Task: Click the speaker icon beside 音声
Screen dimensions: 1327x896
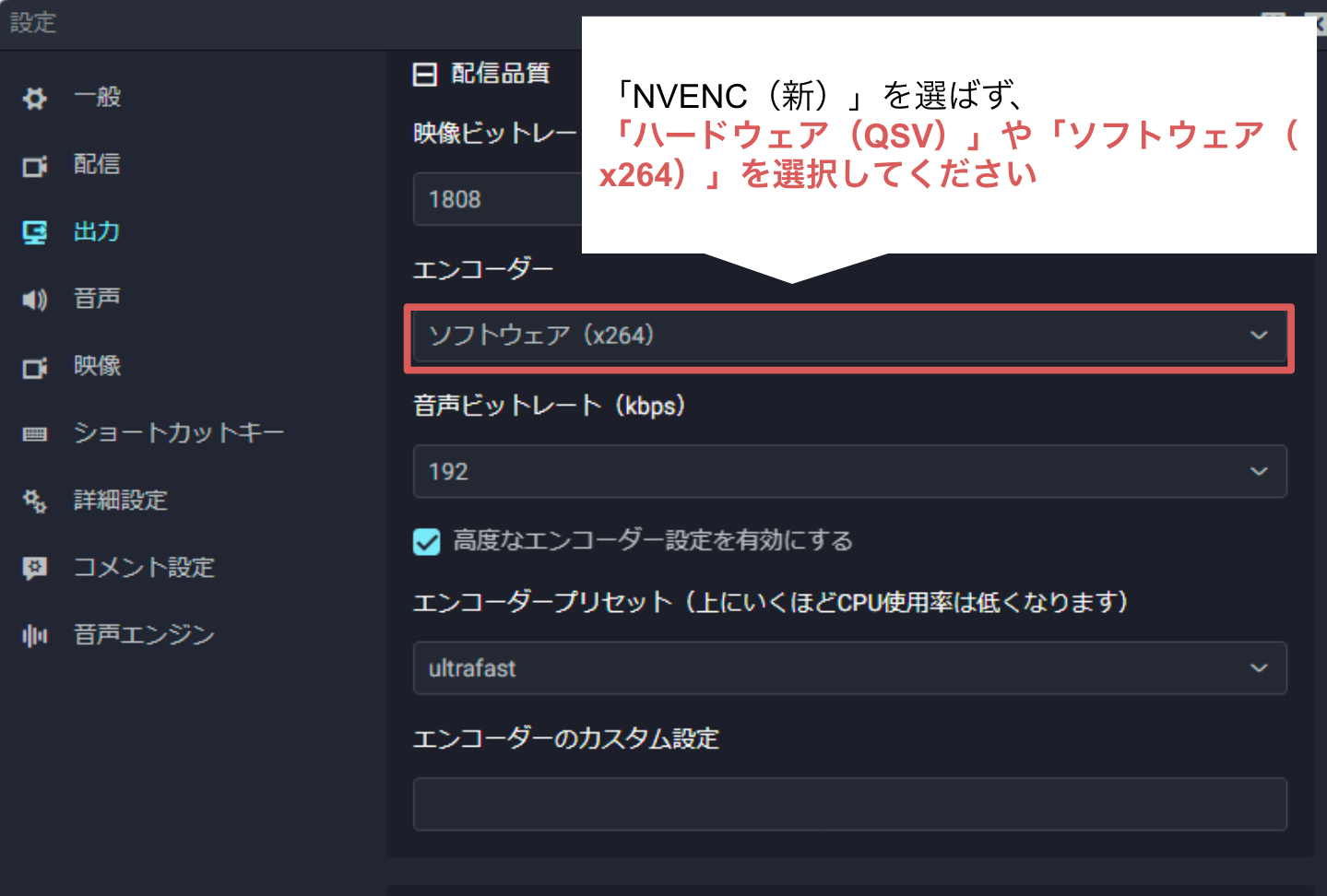Action: tap(35, 300)
